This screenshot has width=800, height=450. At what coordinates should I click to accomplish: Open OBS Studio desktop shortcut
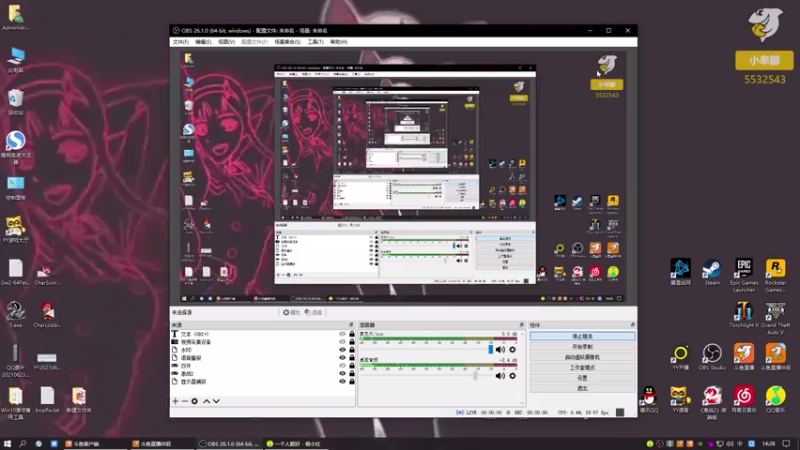(x=712, y=357)
